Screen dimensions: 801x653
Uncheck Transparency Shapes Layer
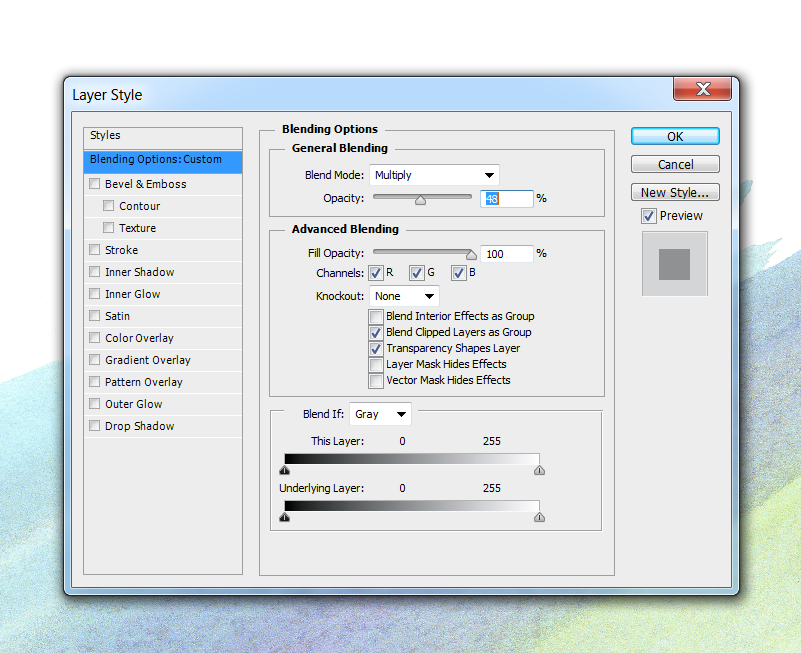tap(376, 348)
